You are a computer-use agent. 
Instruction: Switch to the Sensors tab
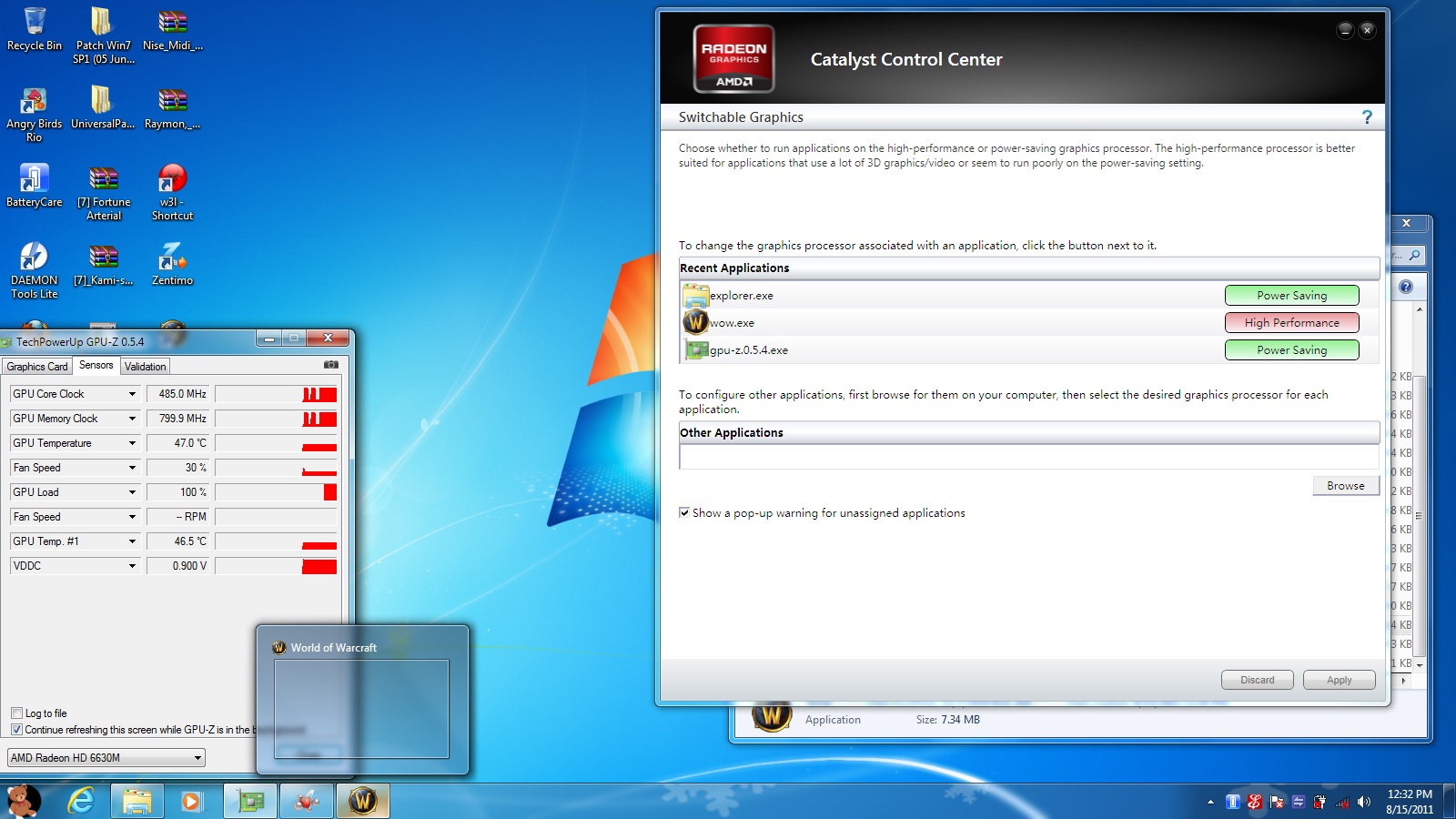(x=96, y=365)
